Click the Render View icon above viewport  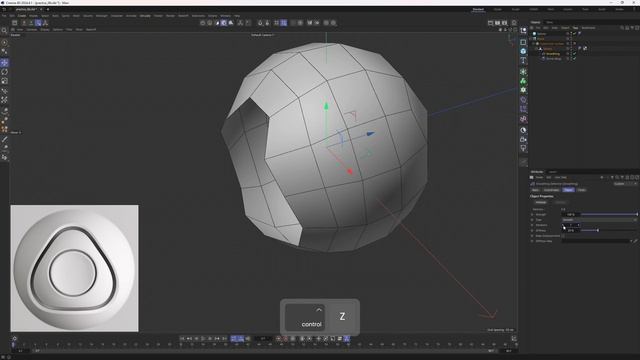coord(490,23)
